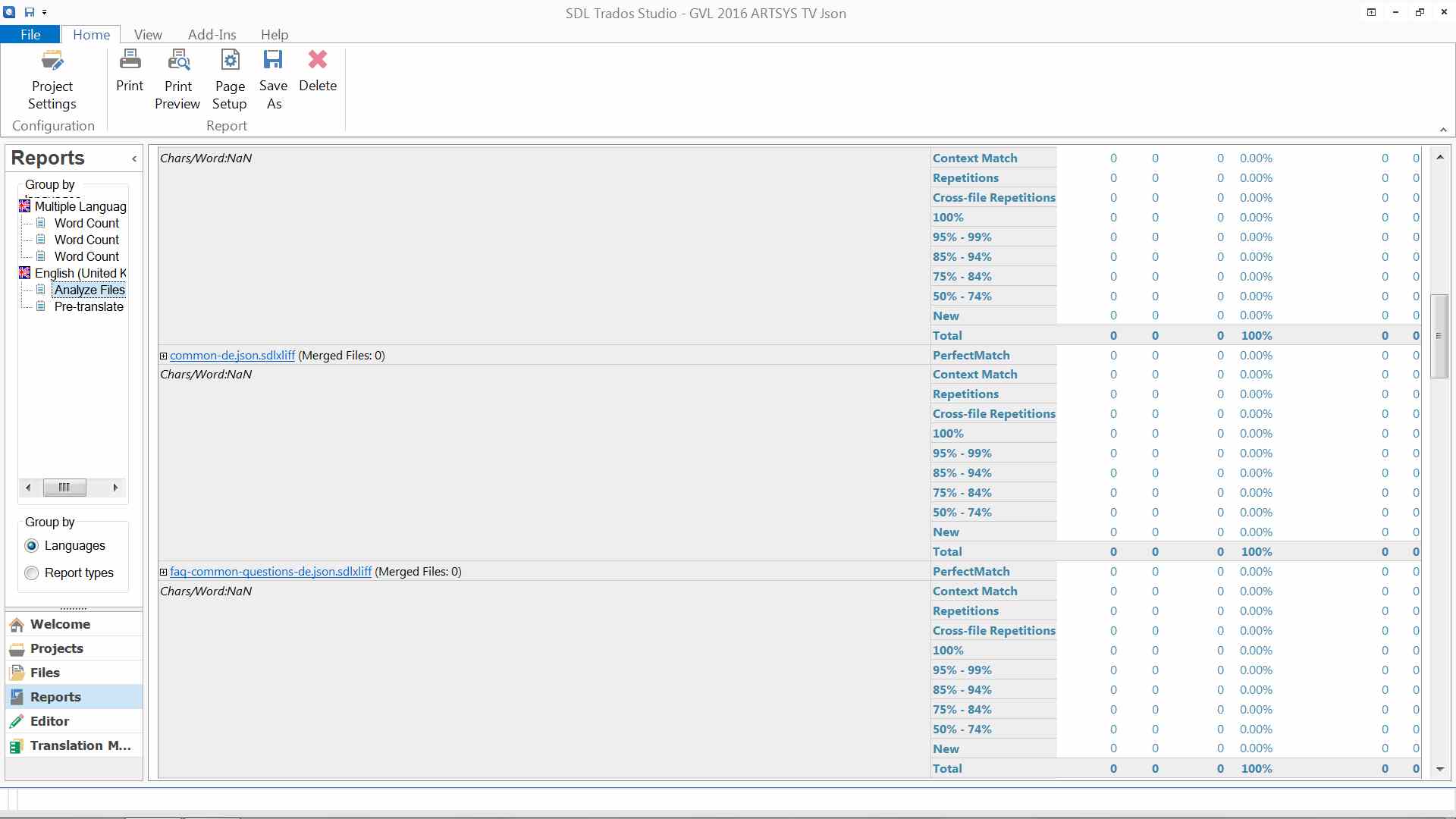Click report scroll up arrow
This screenshot has height=819, width=1456.
1440,157
